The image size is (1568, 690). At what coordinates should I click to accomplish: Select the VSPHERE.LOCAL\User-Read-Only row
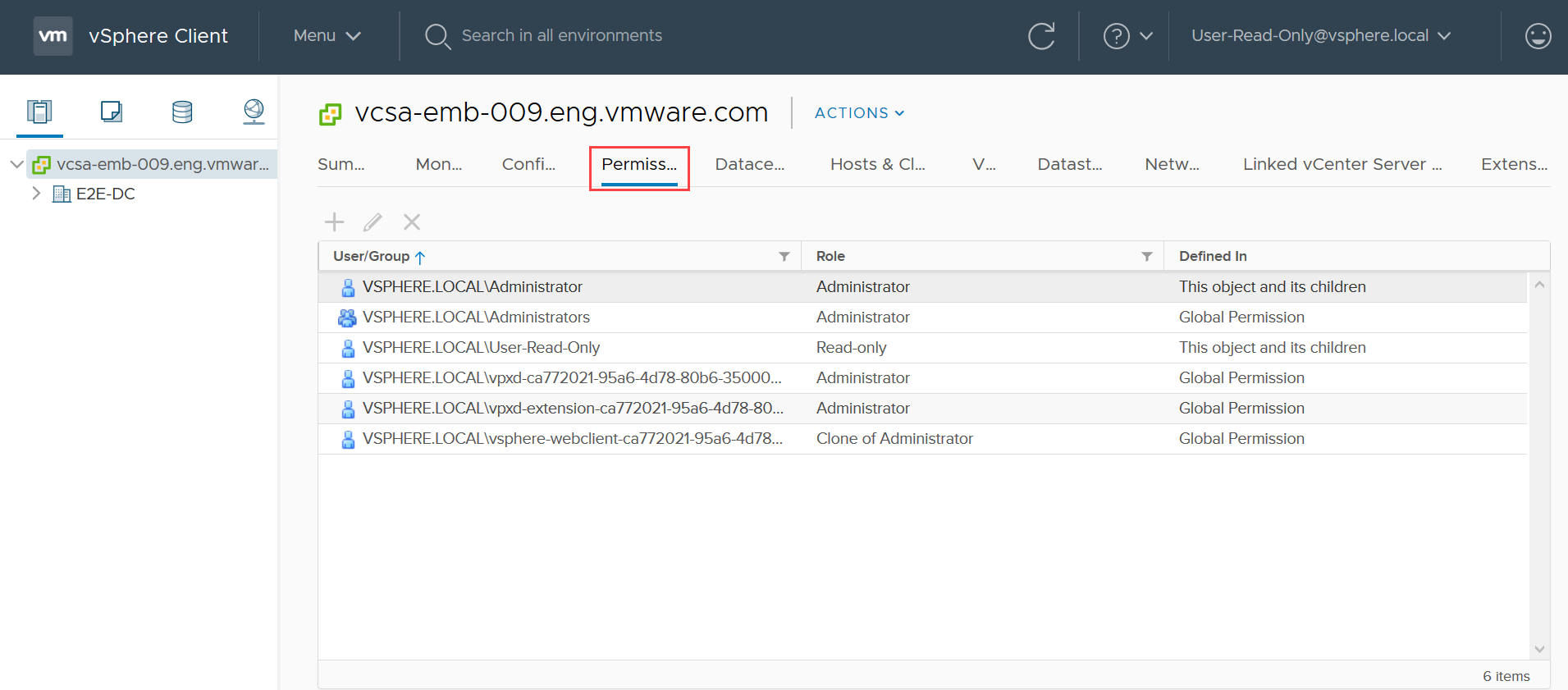[922, 348]
